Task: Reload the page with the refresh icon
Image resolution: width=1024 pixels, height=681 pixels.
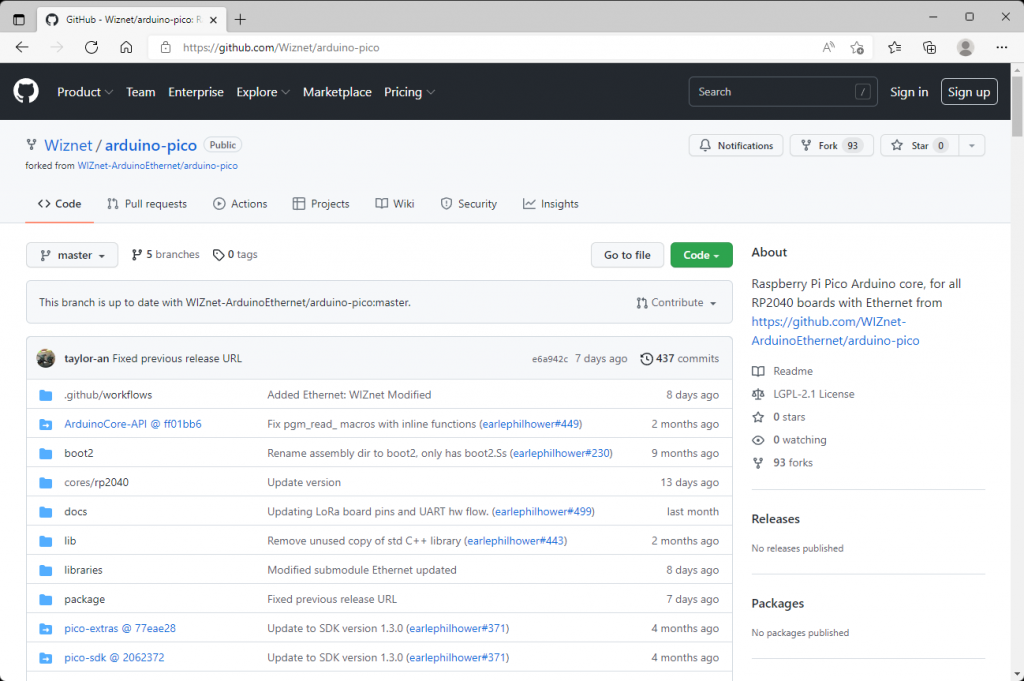Action: pyautogui.click(x=91, y=47)
